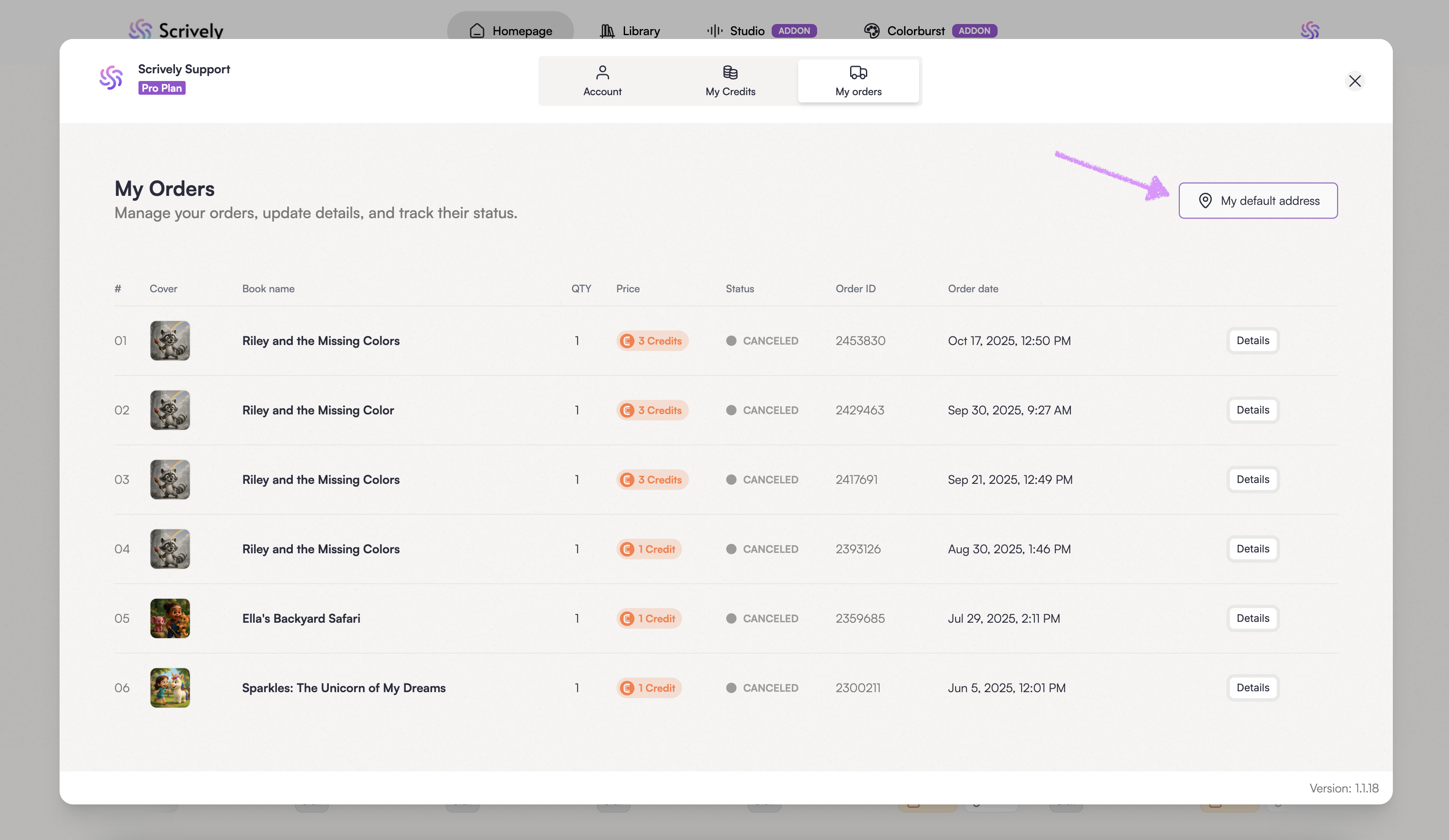Click Details on the Sparkles Unicorn order
Screen dimensions: 1449x840
point(1252,688)
